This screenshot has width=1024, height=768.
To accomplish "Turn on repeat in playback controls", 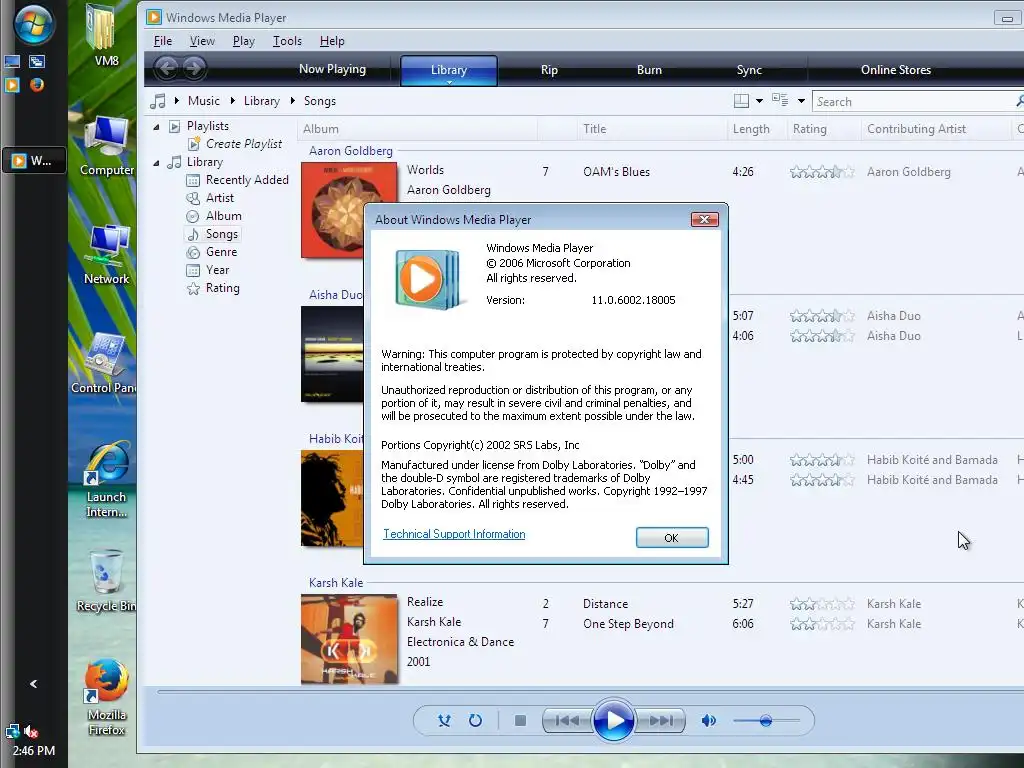I will pos(475,721).
